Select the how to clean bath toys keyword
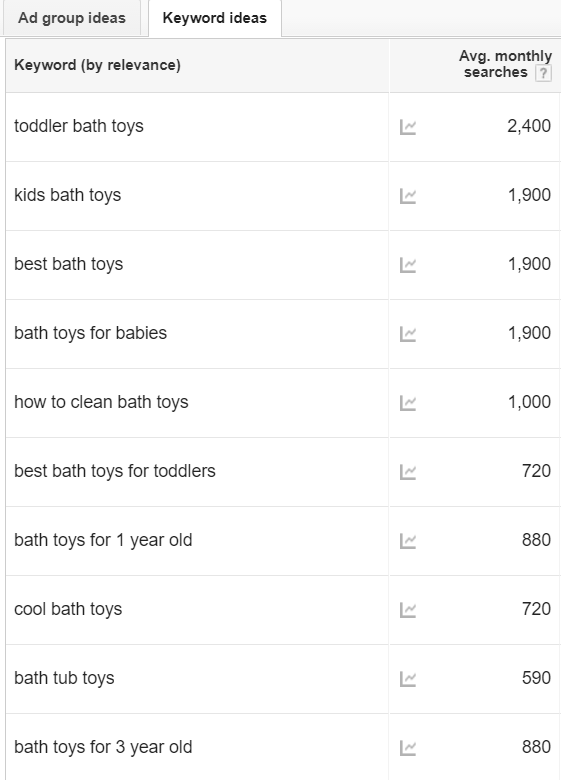This screenshot has height=780, width=561. click(101, 402)
